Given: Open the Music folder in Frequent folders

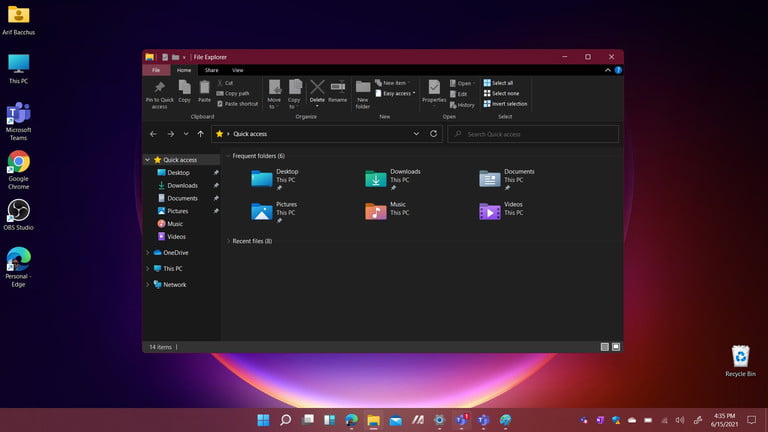Looking at the screenshot, I should [376, 210].
